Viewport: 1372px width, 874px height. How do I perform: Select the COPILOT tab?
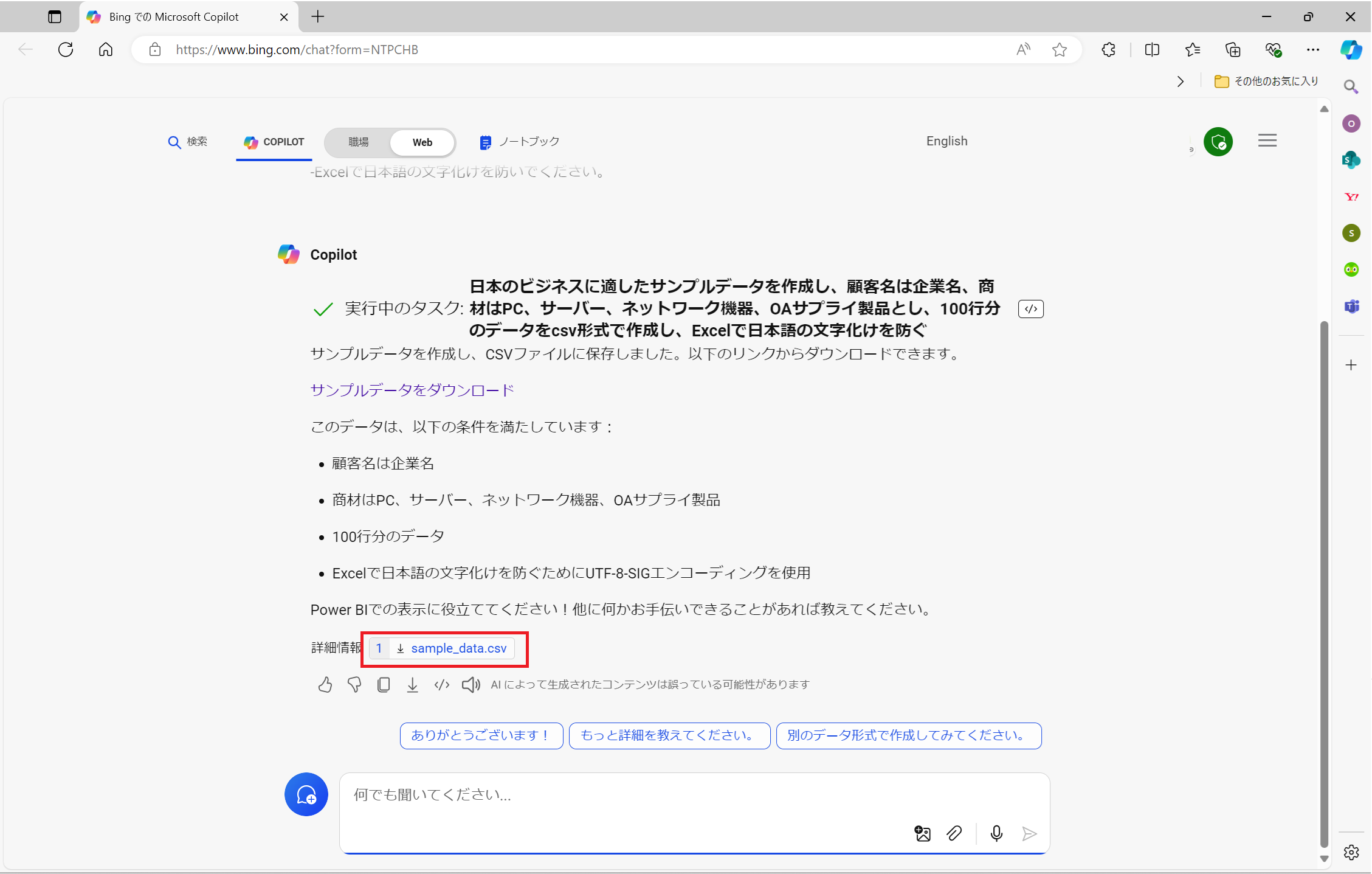274,142
